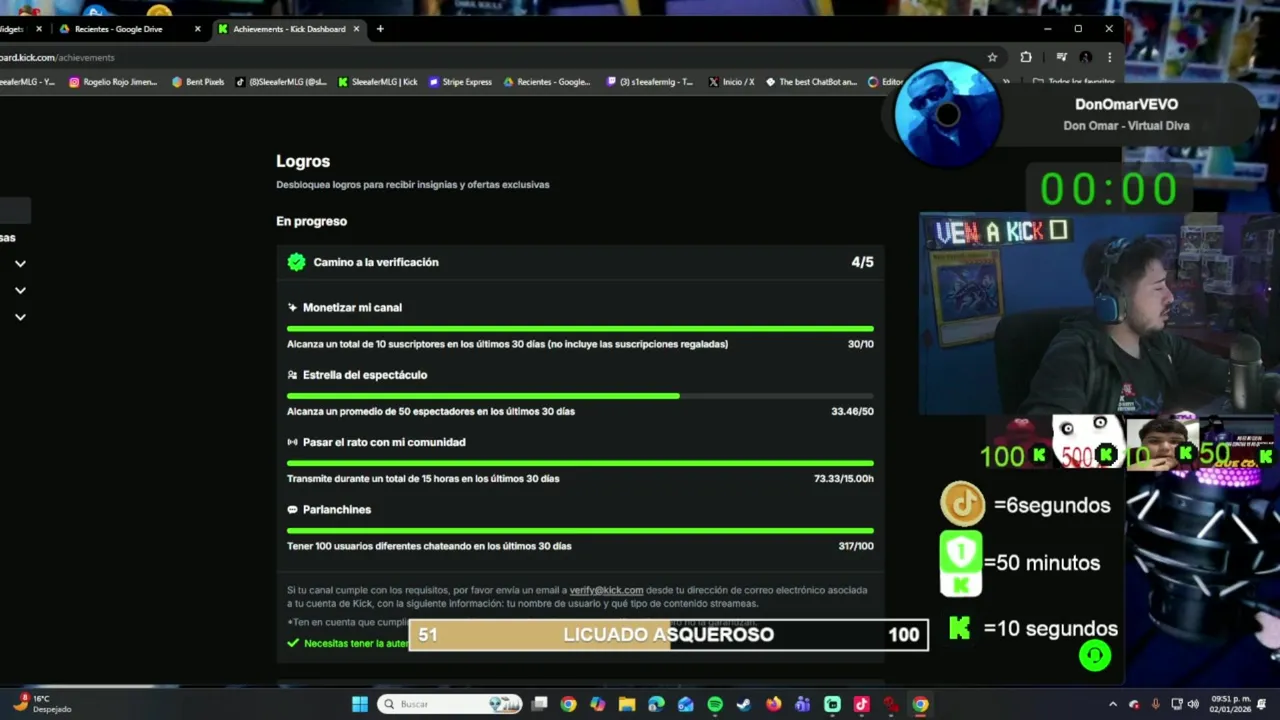Open the Bent Pixels bookmark
The height and width of the screenshot is (720, 1280).
[x=198, y=82]
